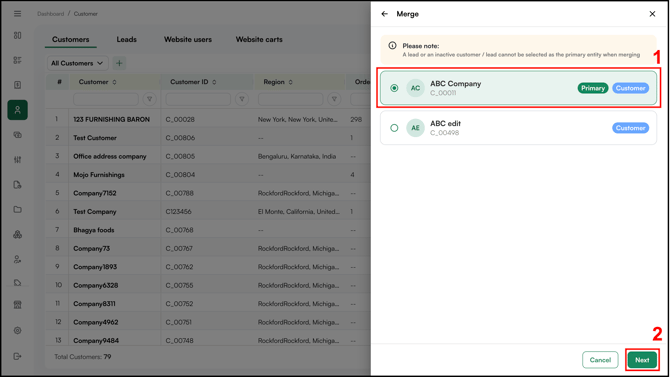The width and height of the screenshot is (670, 377).
Task: Click the Company9484 row
Action: [208, 340]
